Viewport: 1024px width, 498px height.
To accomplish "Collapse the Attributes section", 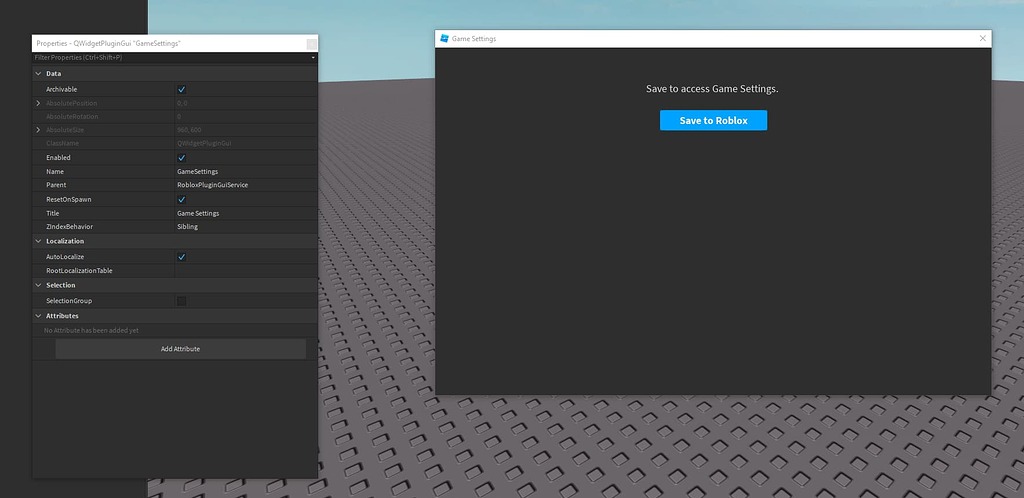I will (38, 316).
